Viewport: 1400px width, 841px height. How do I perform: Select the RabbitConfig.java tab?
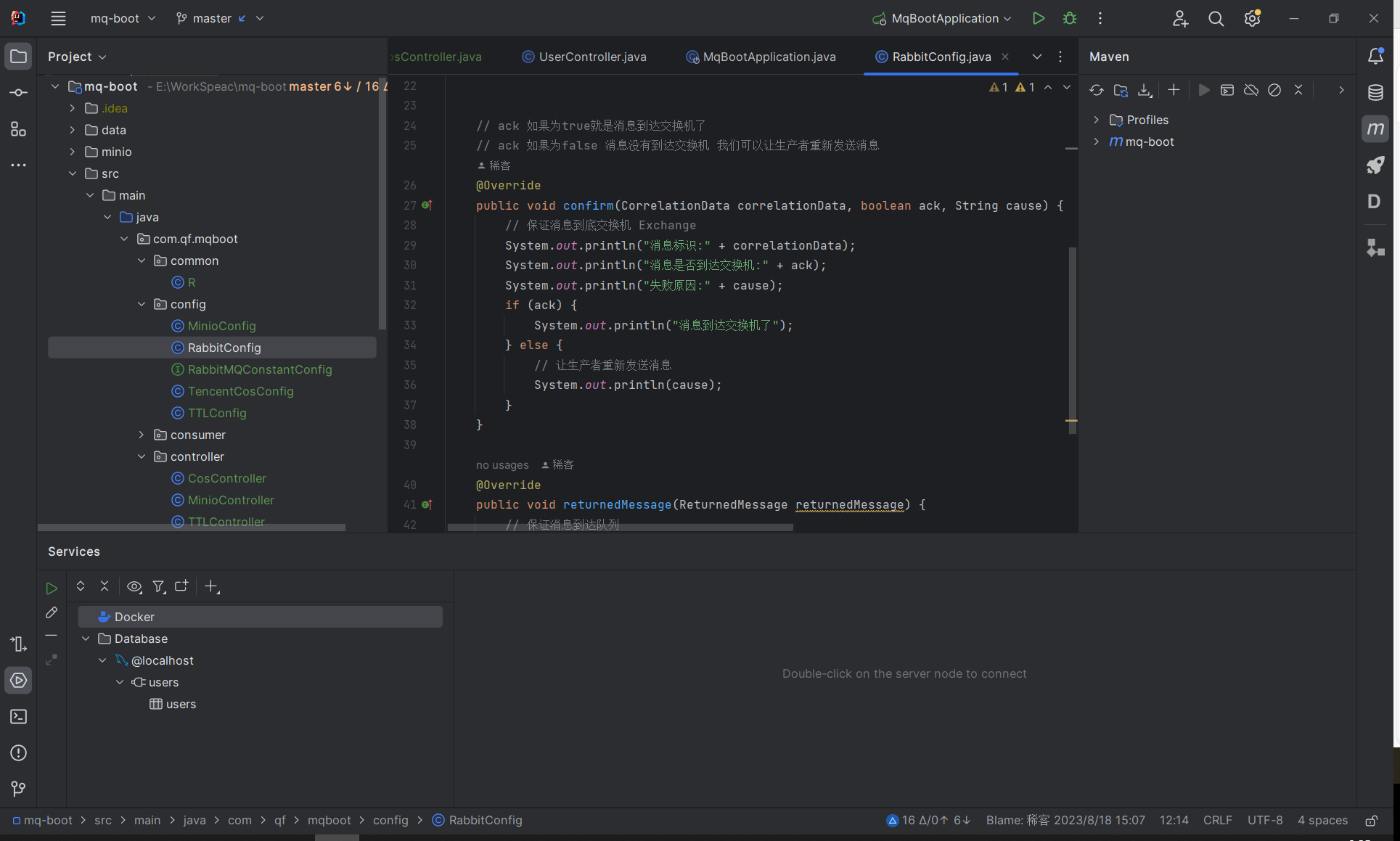pos(941,57)
